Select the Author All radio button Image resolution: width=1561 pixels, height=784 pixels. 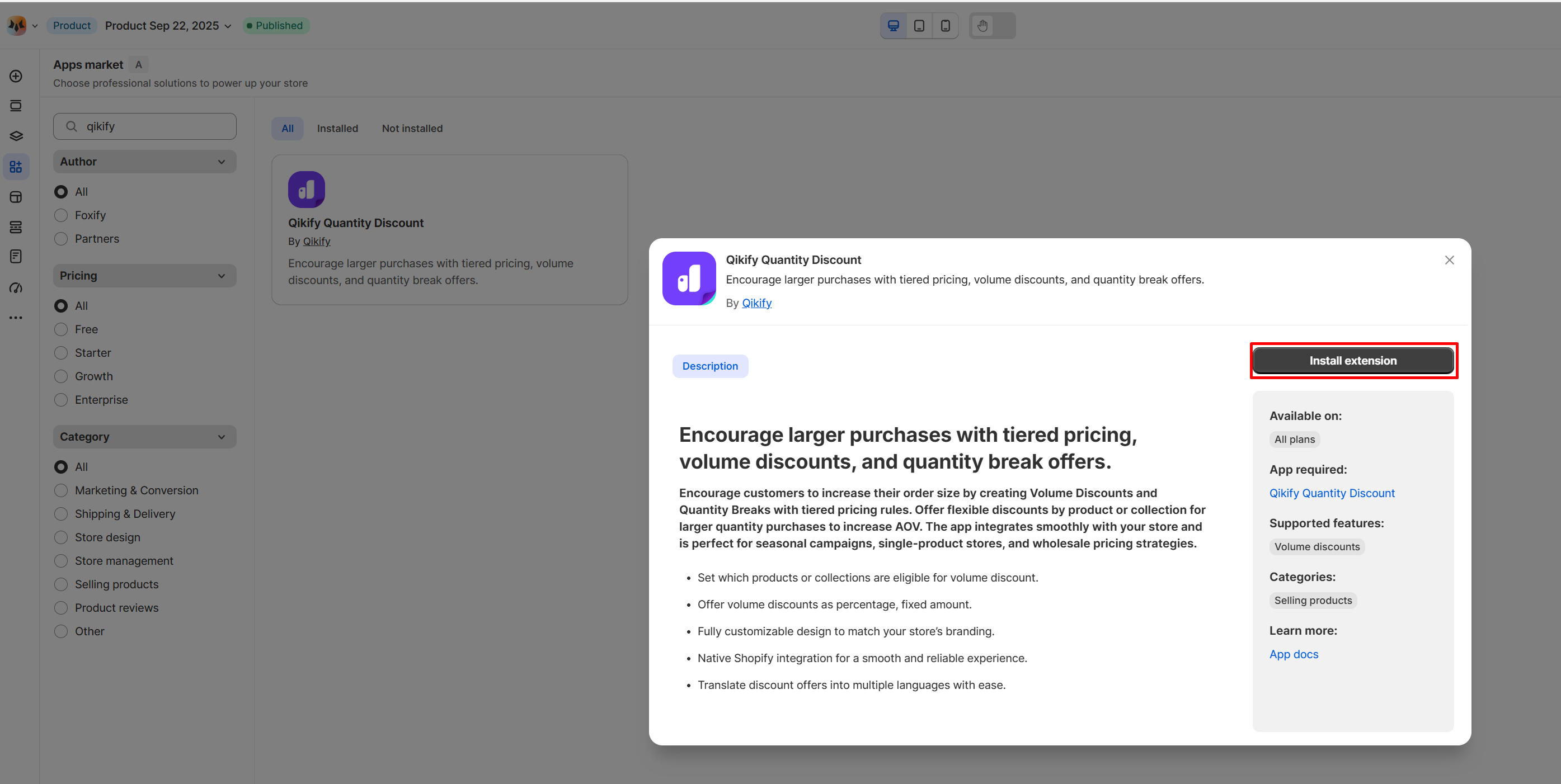pos(60,192)
